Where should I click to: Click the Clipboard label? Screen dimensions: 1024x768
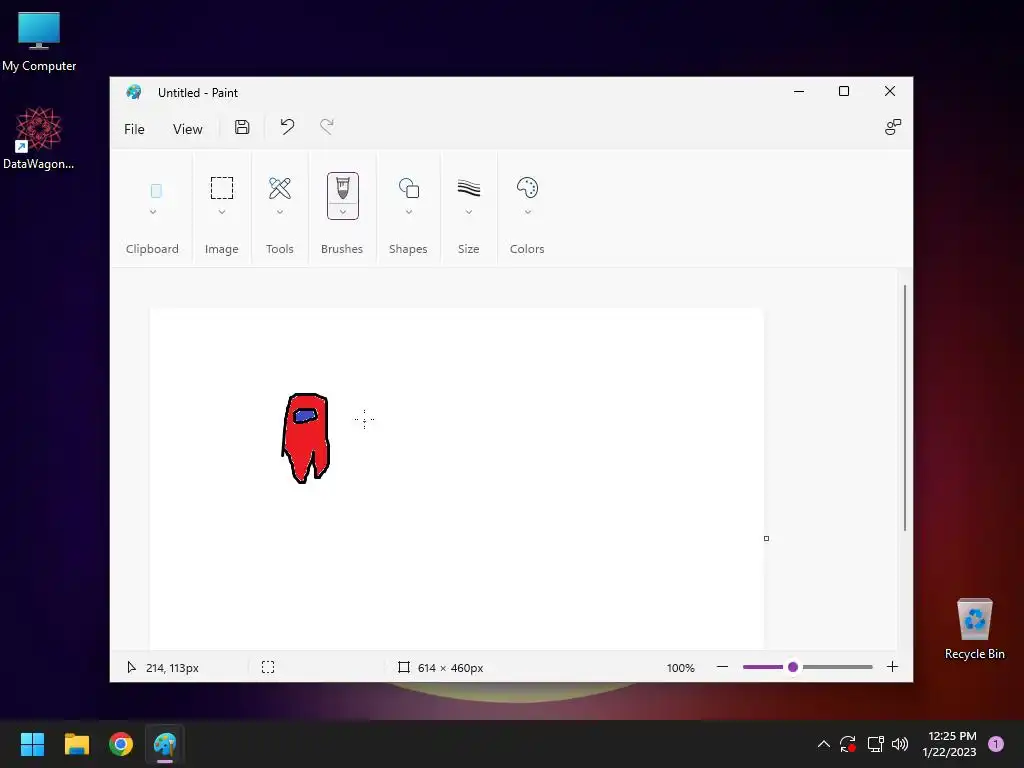[152, 249]
